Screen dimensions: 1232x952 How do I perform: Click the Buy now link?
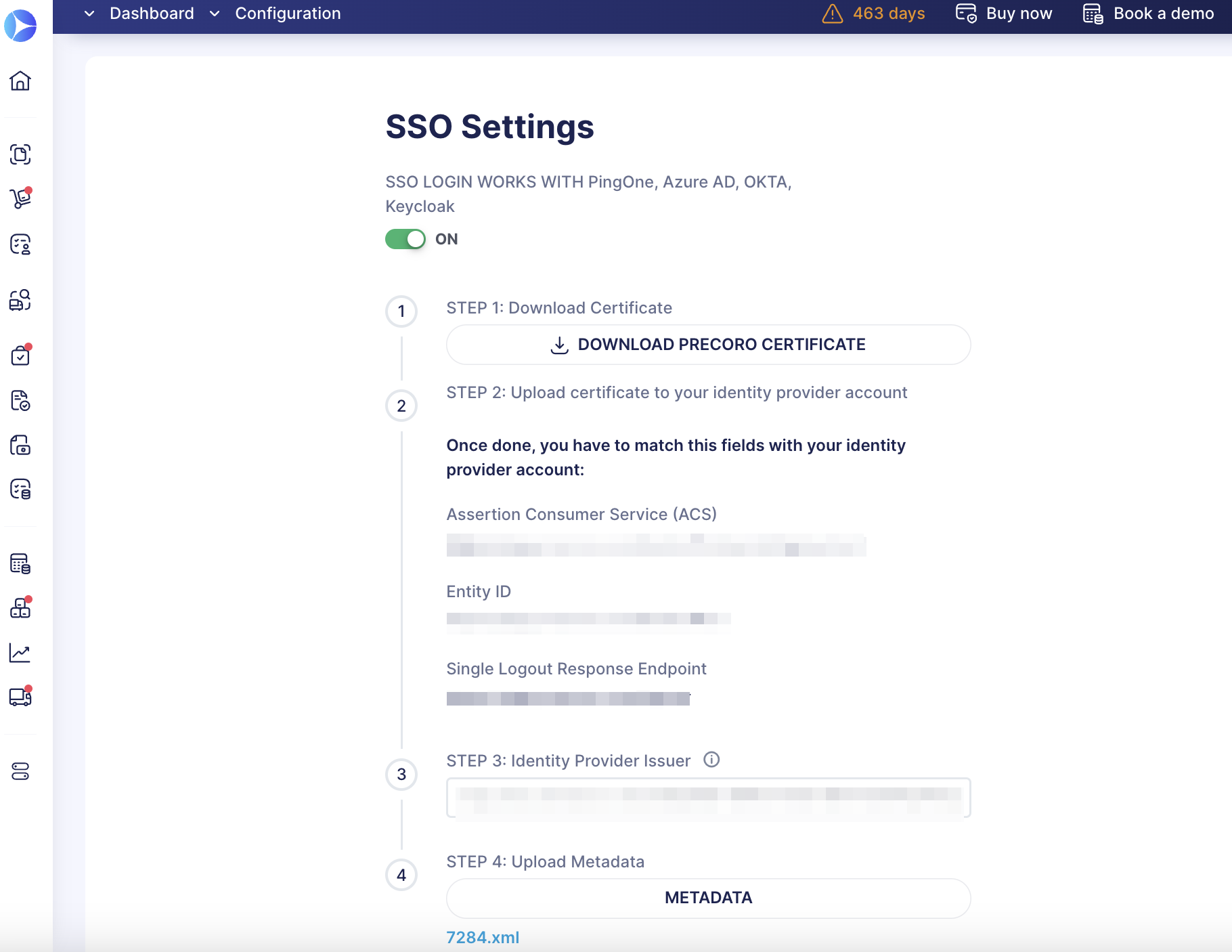coord(1019,14)
